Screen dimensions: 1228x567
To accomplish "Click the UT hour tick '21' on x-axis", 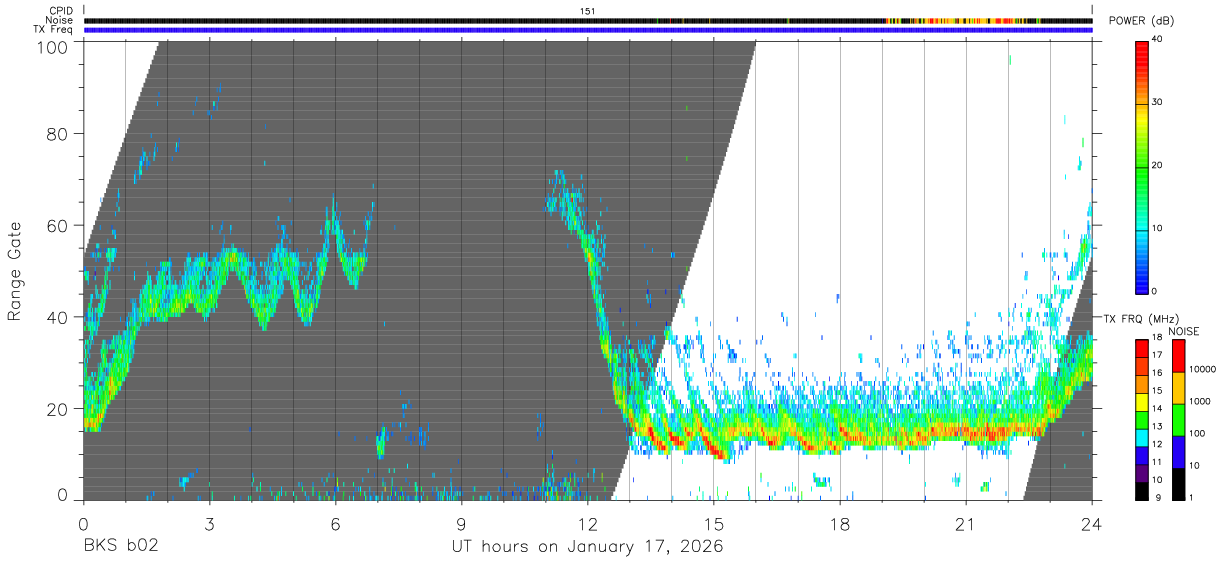I will point(966,523).
